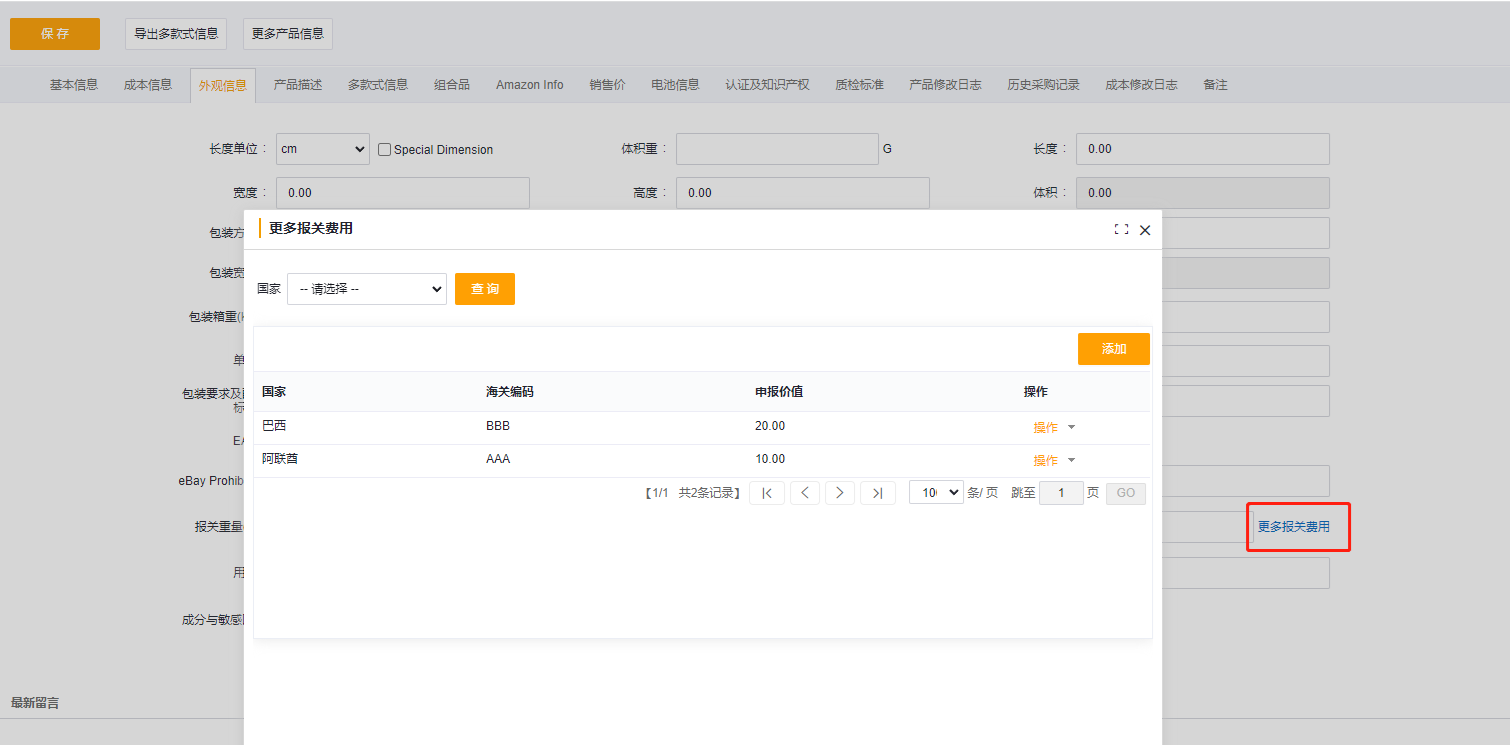Click customs code BBB
The width and height of the screenshot is (1510, 745).
click(498, 426)
